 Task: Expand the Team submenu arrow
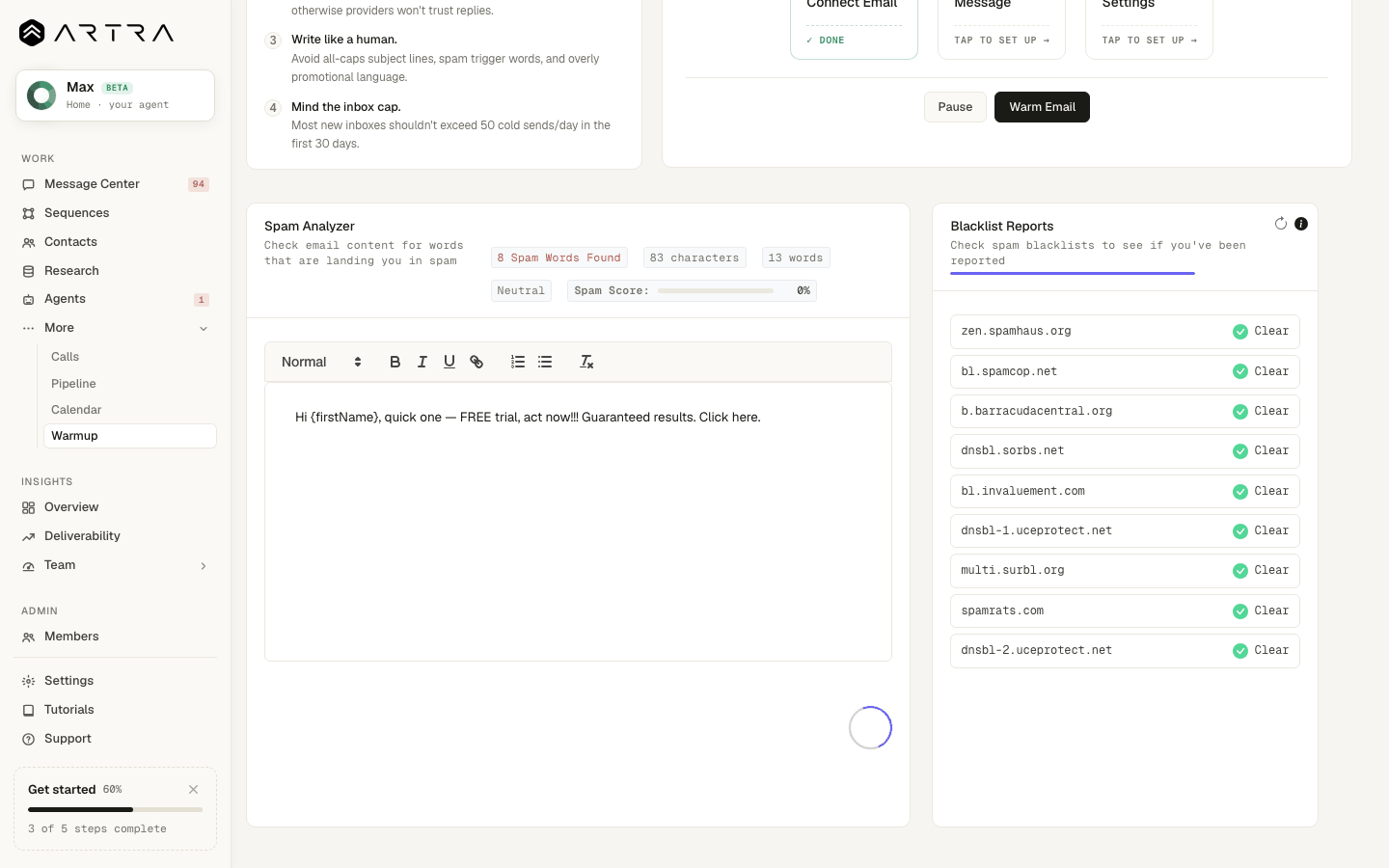[x=204, y=565]
